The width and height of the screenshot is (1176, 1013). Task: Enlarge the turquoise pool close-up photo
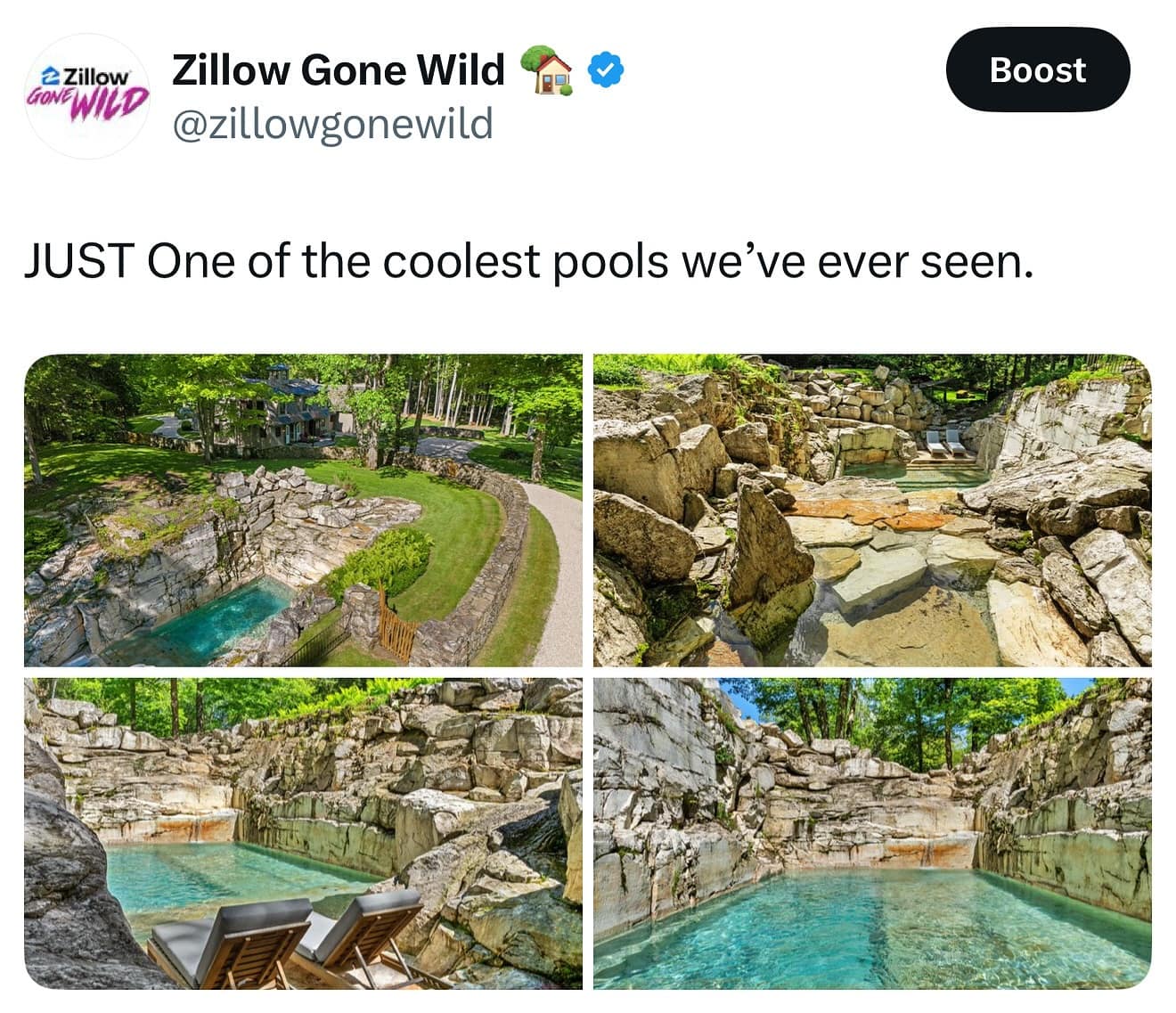point(872,833)
